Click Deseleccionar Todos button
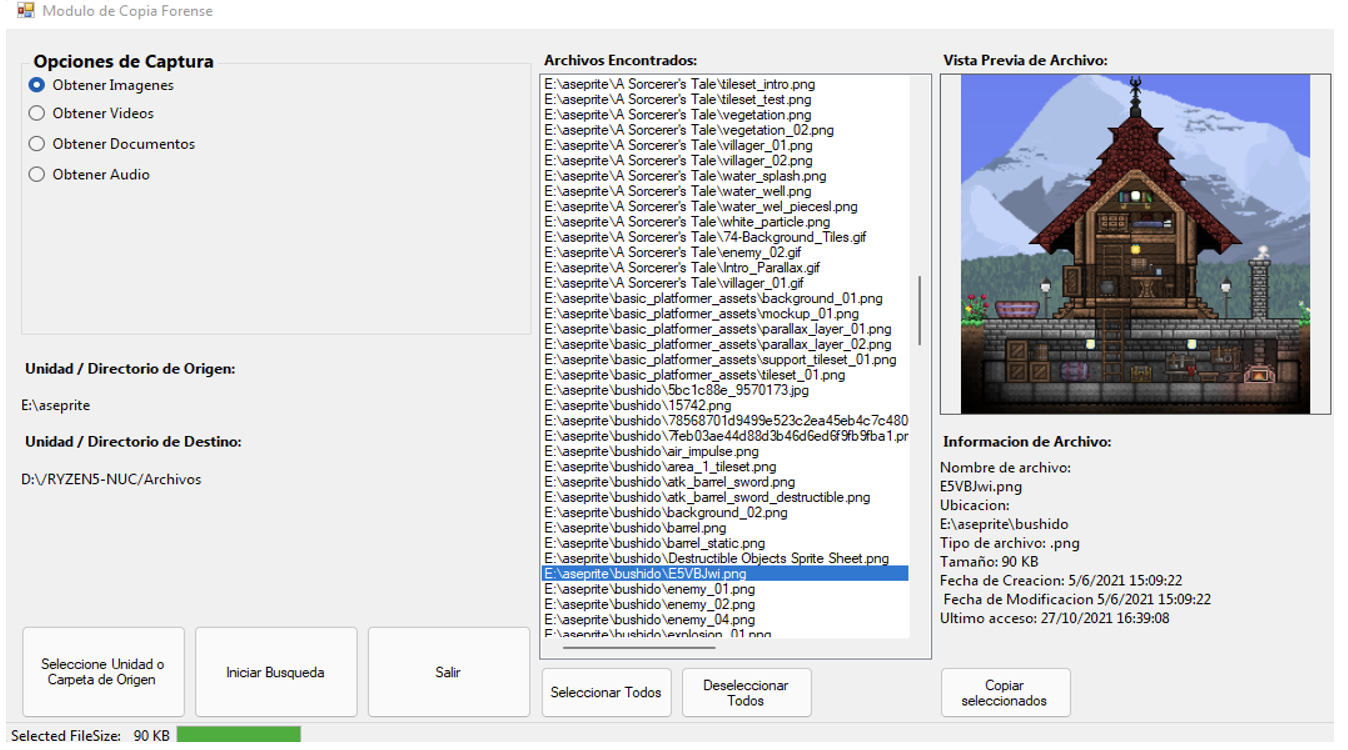1348x750 pixels. coord(746,692)
